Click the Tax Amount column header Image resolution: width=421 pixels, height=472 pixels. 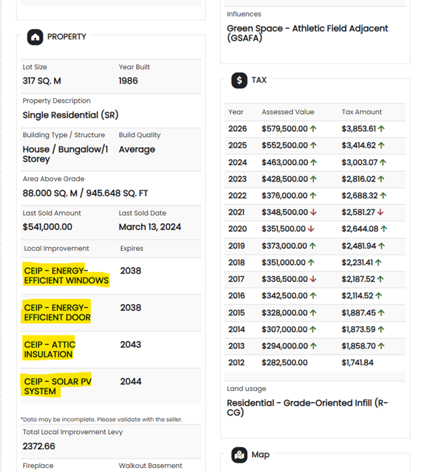[x=362, y=112]
